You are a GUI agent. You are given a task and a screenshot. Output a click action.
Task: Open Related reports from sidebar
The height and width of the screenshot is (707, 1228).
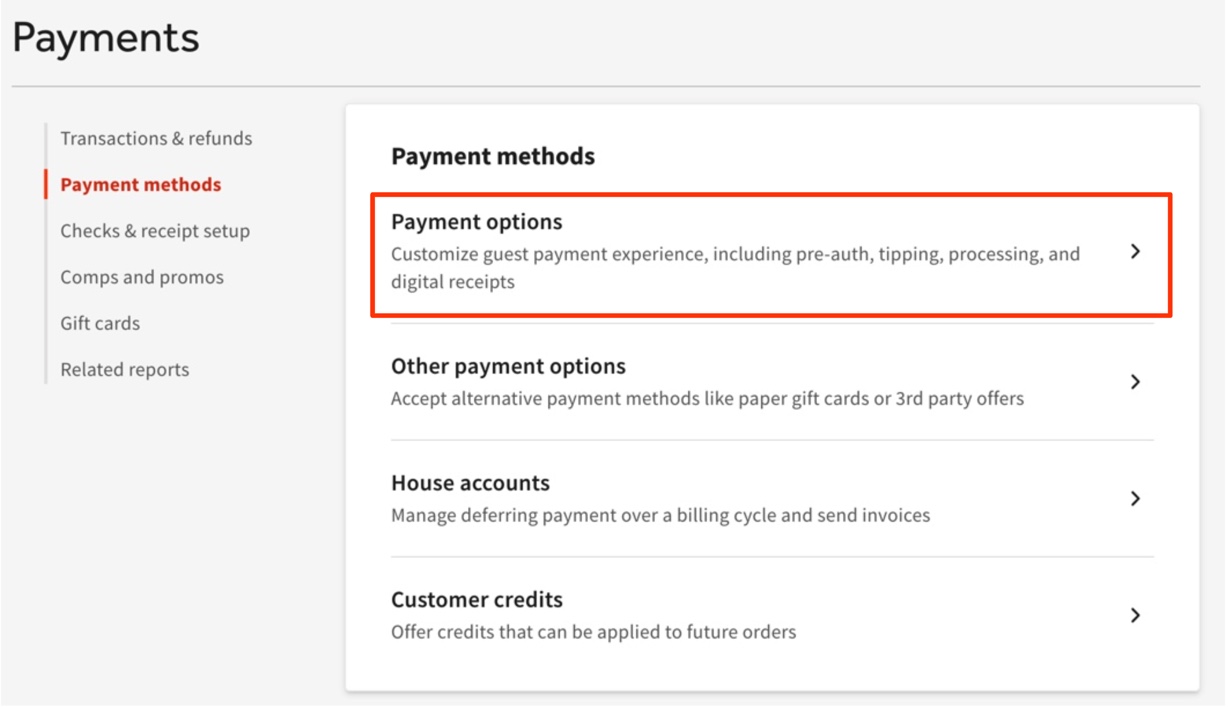tap(125, 370)
